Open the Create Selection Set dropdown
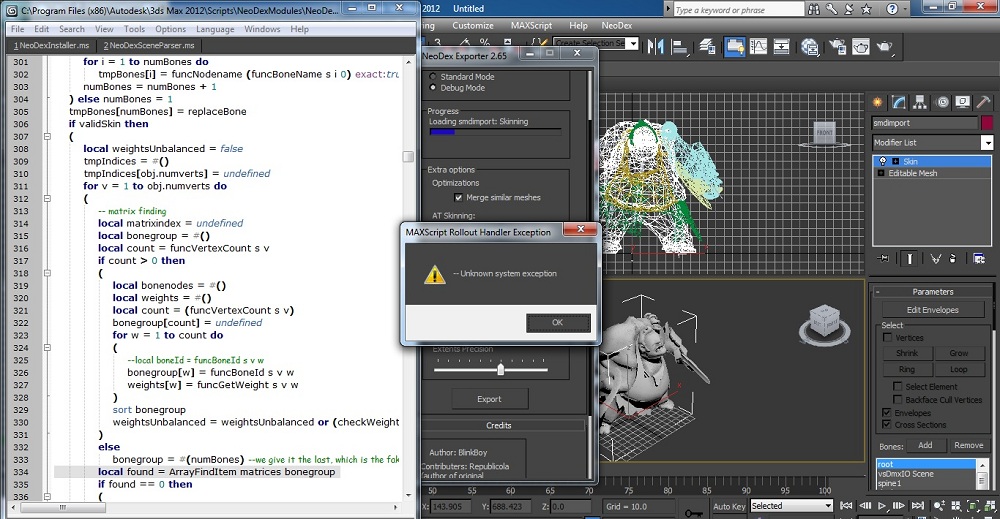 (632, 43)
